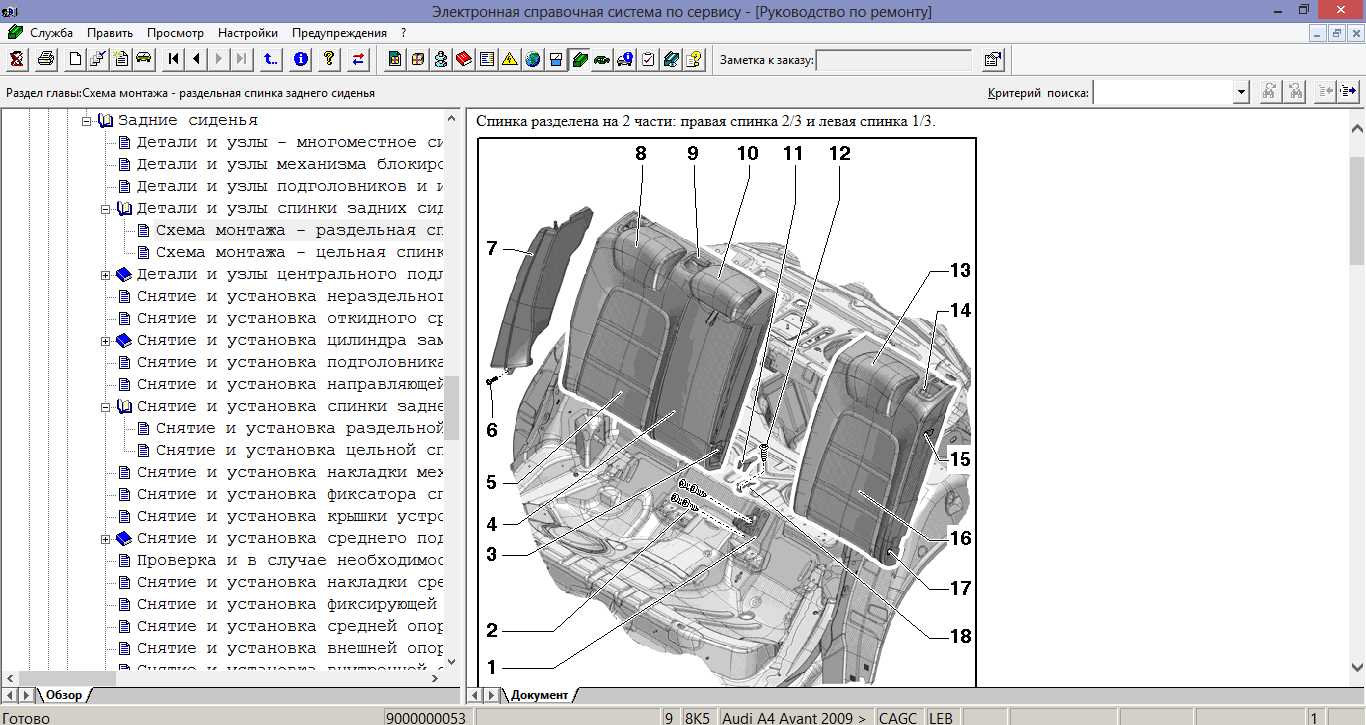Click the red X exit icon in toolbar

click(x=16, y=59)
